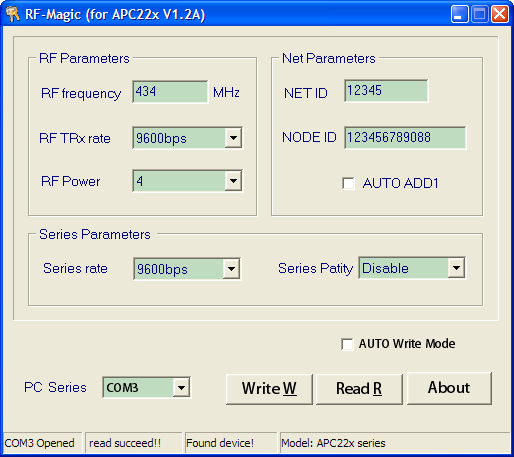The width and height of the screenshot is (514, 457).
Task: Click the Found device status panel
Action: [x=231, y=443]
